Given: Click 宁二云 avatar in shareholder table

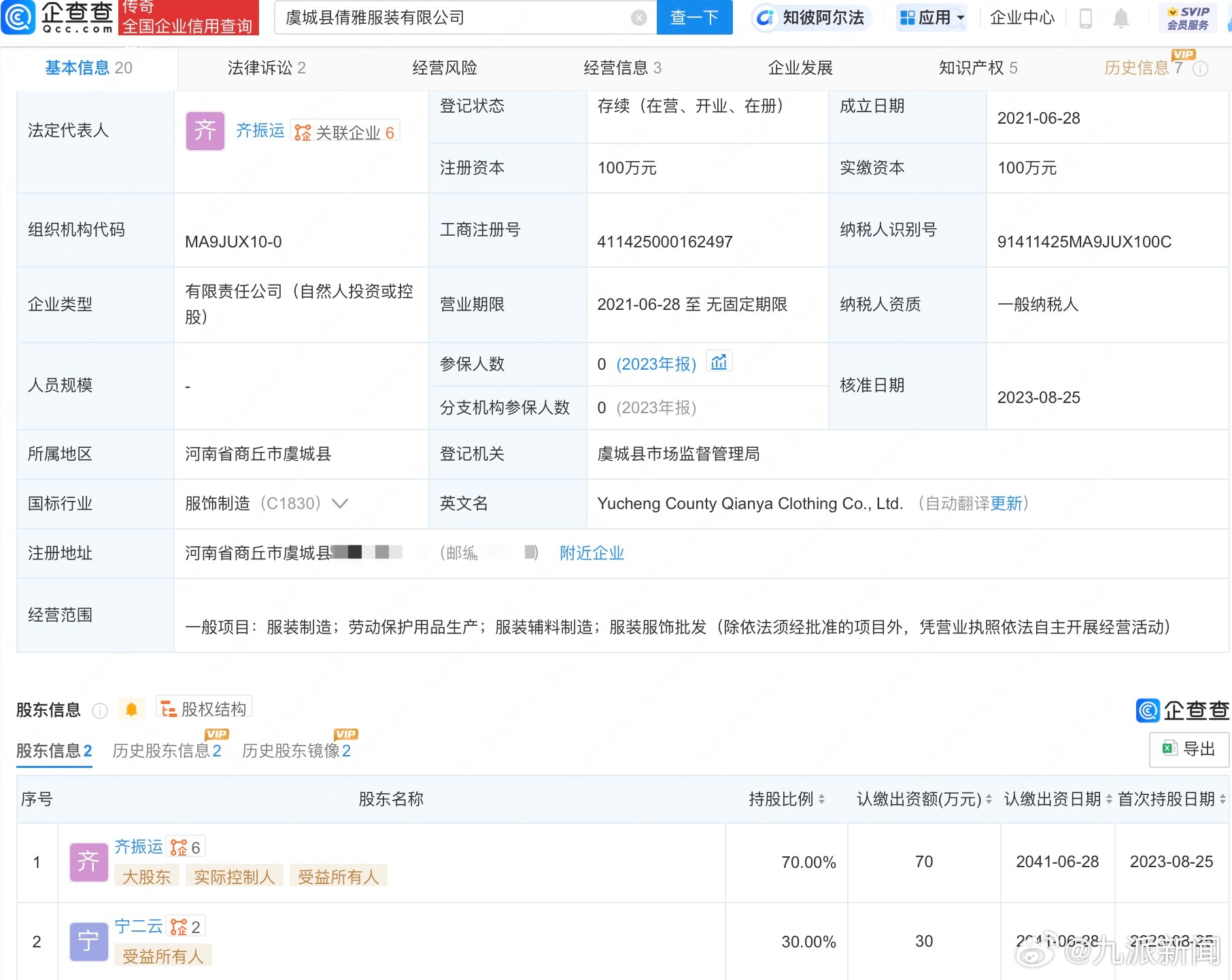Looking at the screenshot, I should tap(88, 941).
